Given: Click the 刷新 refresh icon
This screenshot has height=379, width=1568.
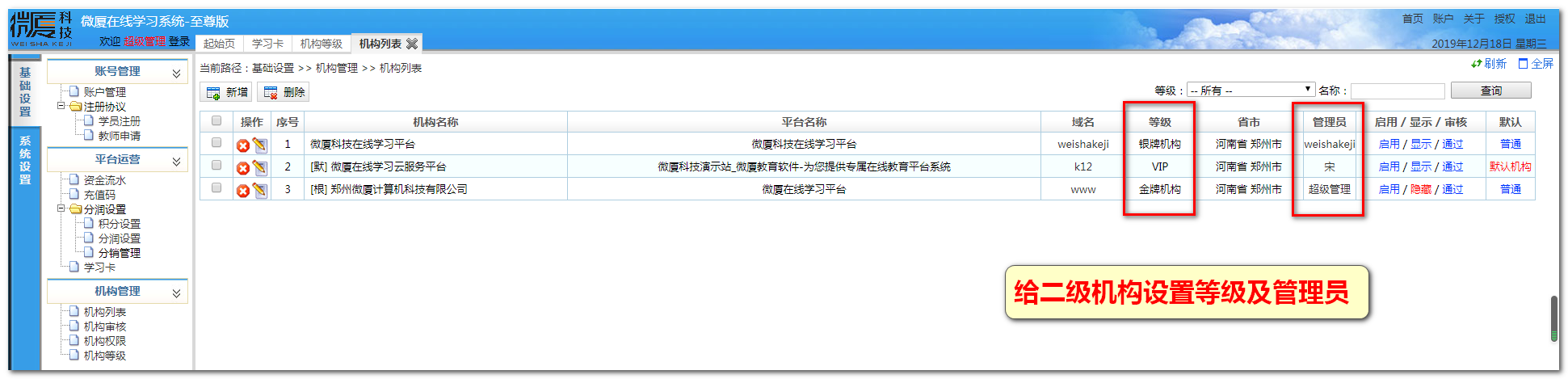Looking at the screenshot, I should click(x=1476, y=64).
